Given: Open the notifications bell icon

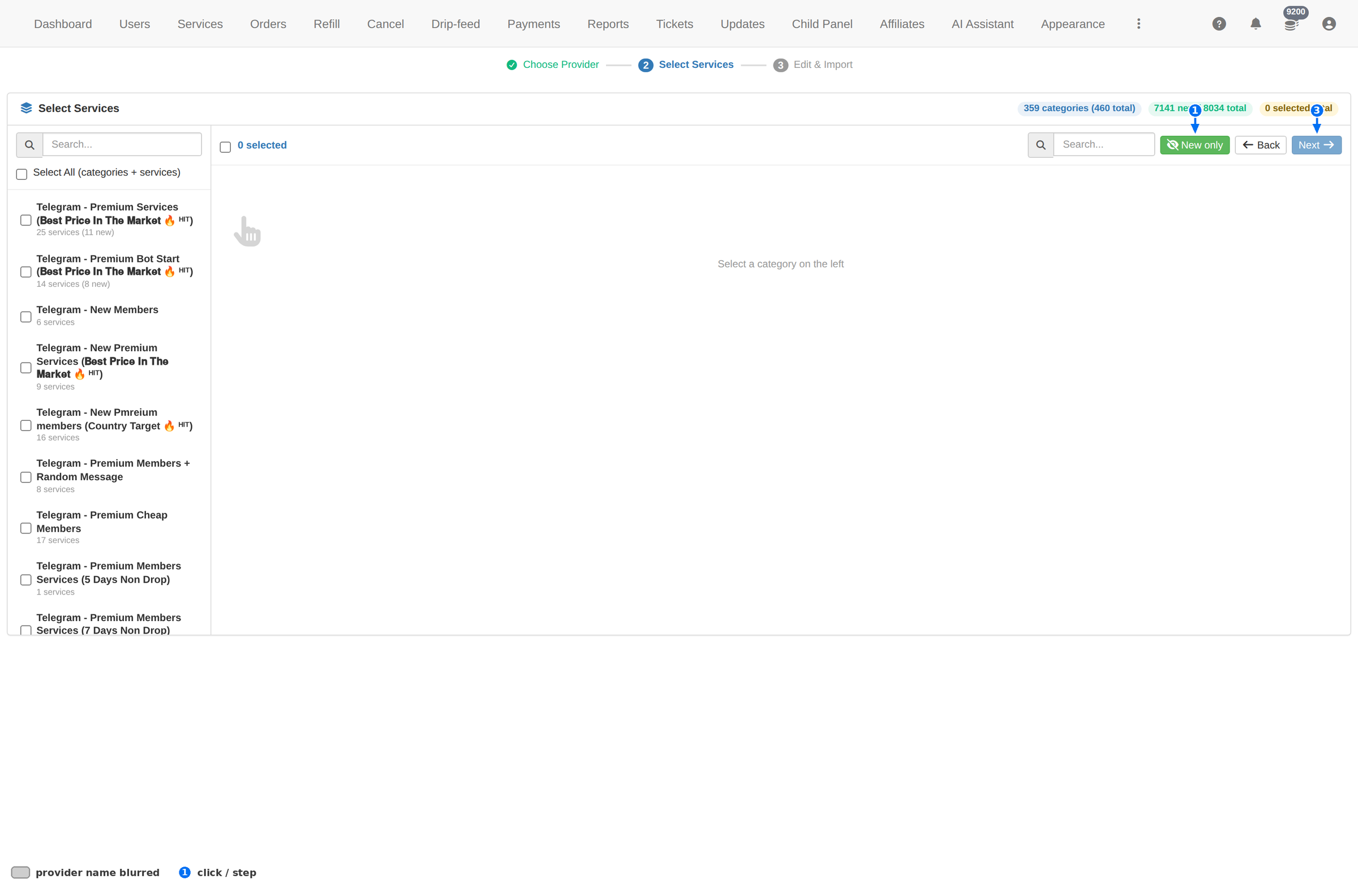Looking at the screenshot, I should [x=1255, y=24].
